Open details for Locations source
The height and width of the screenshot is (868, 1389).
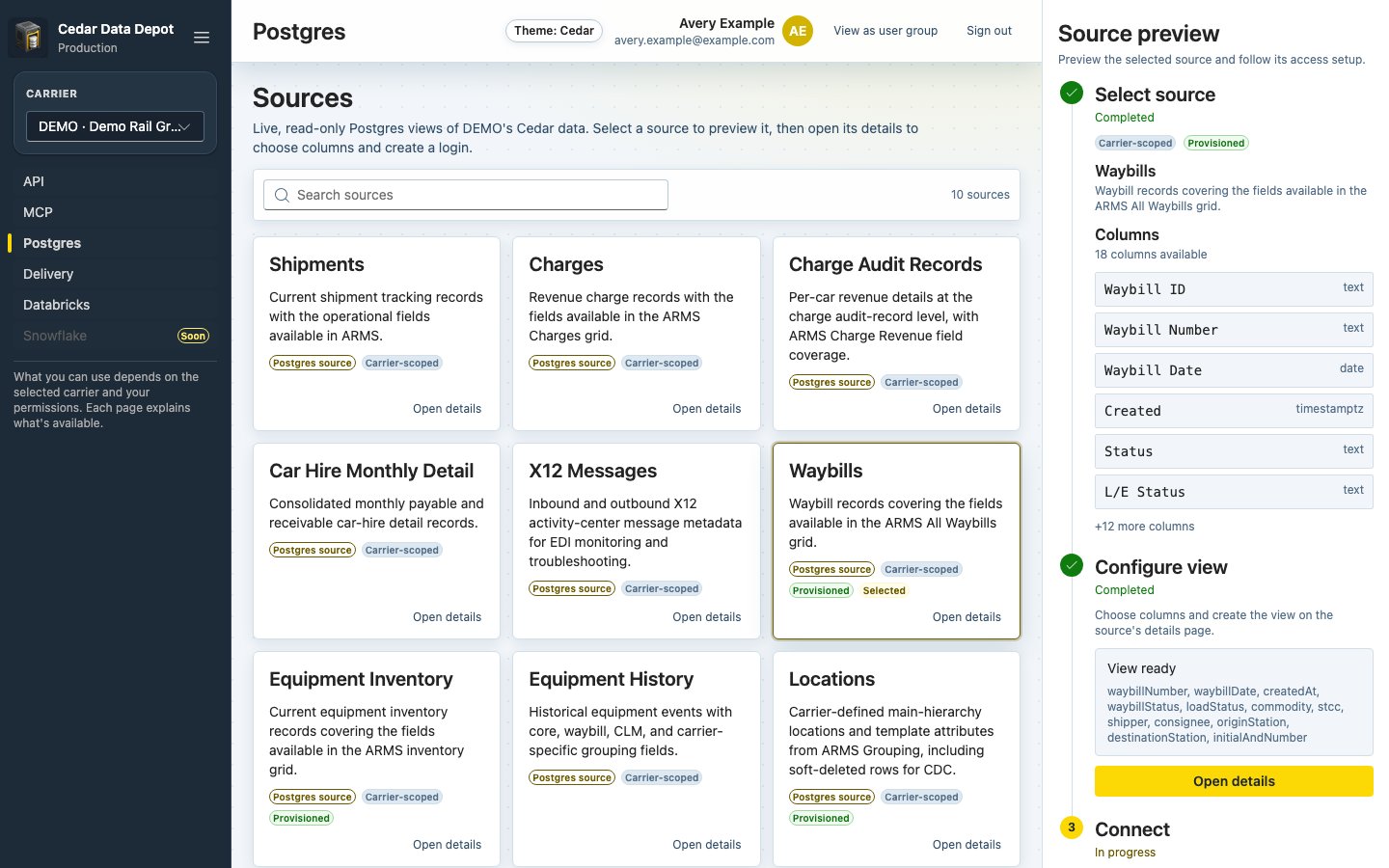[967, 845]
